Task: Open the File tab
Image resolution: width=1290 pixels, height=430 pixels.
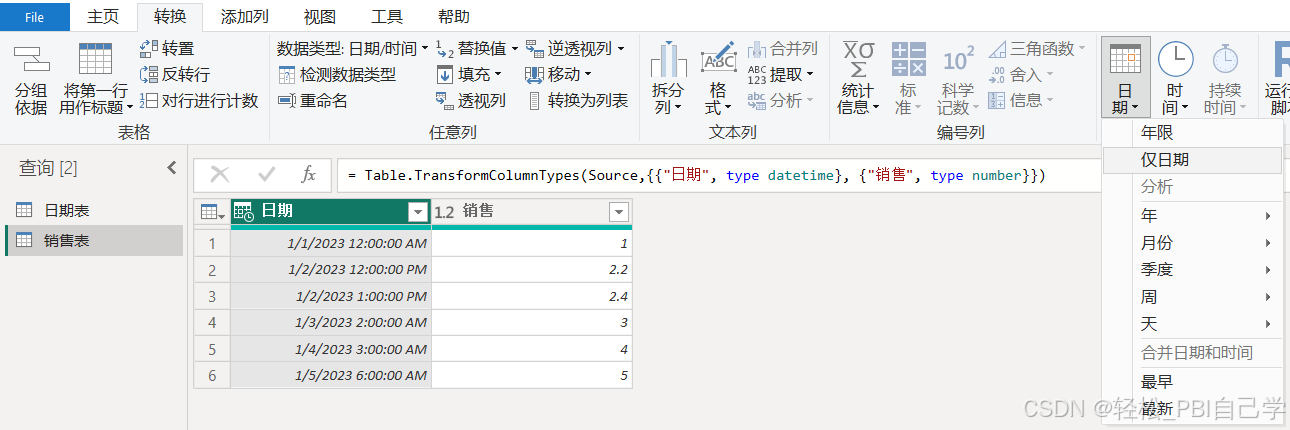Action: pyautogui.click(x=34, y=16)
